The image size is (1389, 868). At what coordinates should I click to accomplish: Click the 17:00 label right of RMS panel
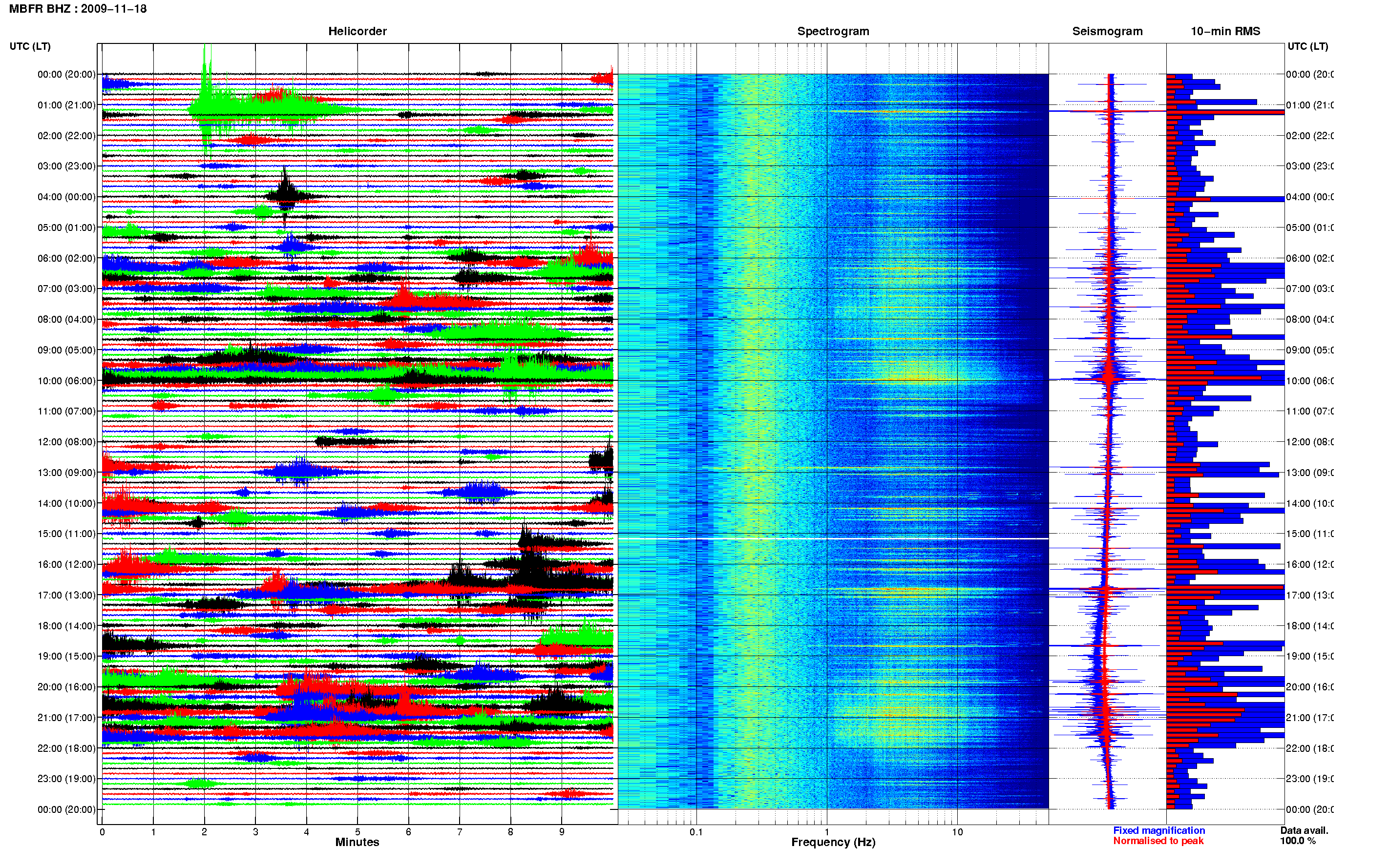pyautogui.click(x=1310, y=595)
